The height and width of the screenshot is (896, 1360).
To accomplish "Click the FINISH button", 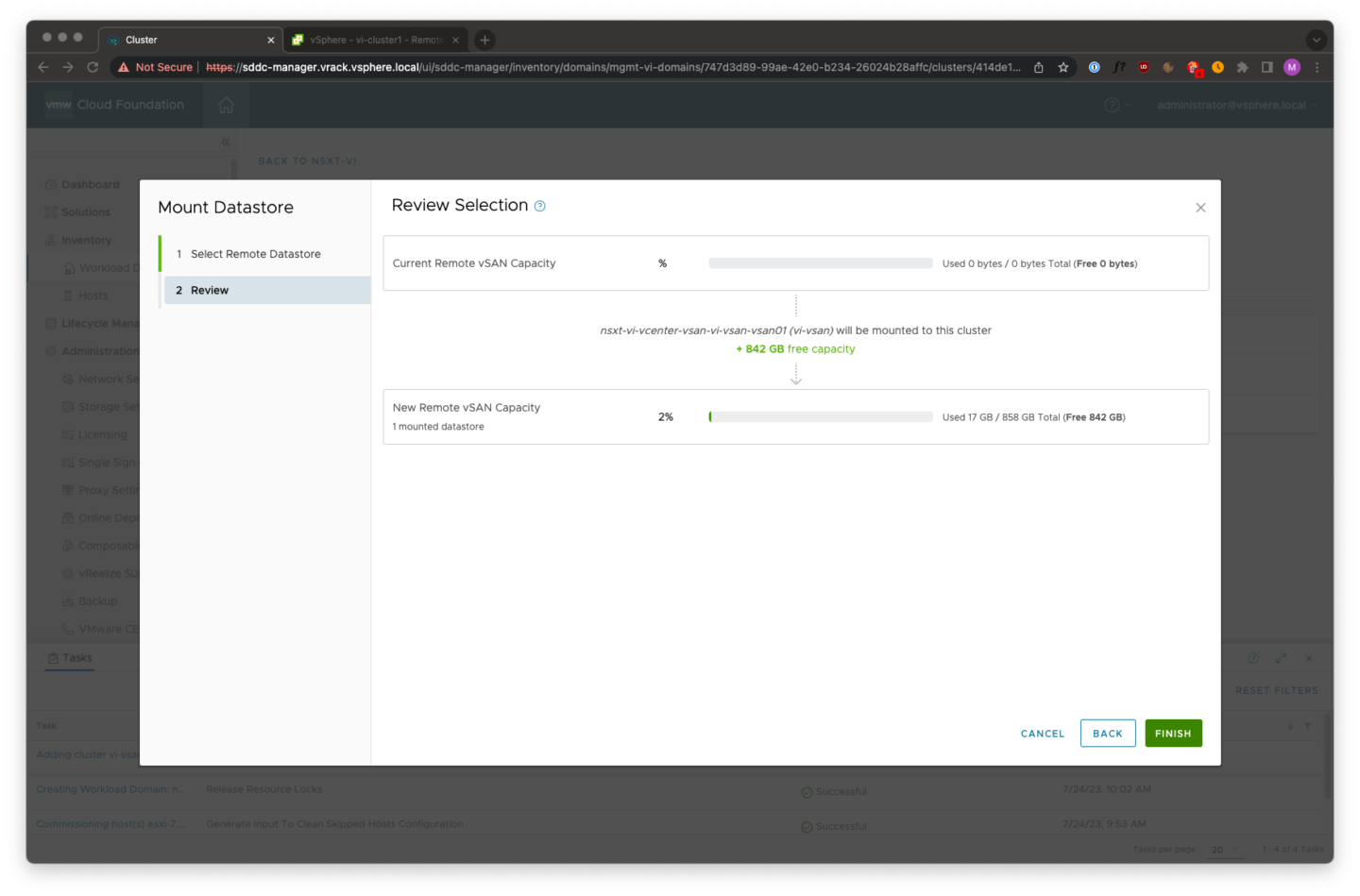I will point(1173,733).
